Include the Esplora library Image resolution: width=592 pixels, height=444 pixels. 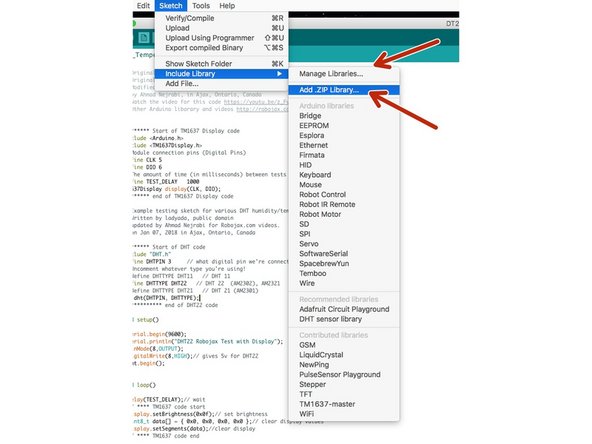coord(344,135)
